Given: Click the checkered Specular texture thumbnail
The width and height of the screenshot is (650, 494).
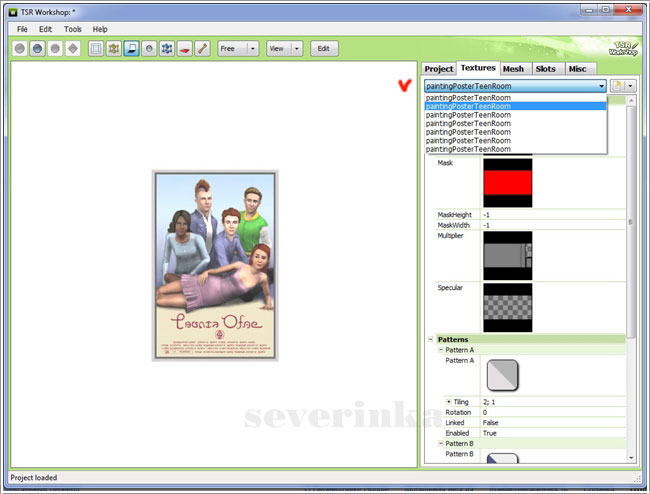Looking at the screenshot, I should click(508, 308).
